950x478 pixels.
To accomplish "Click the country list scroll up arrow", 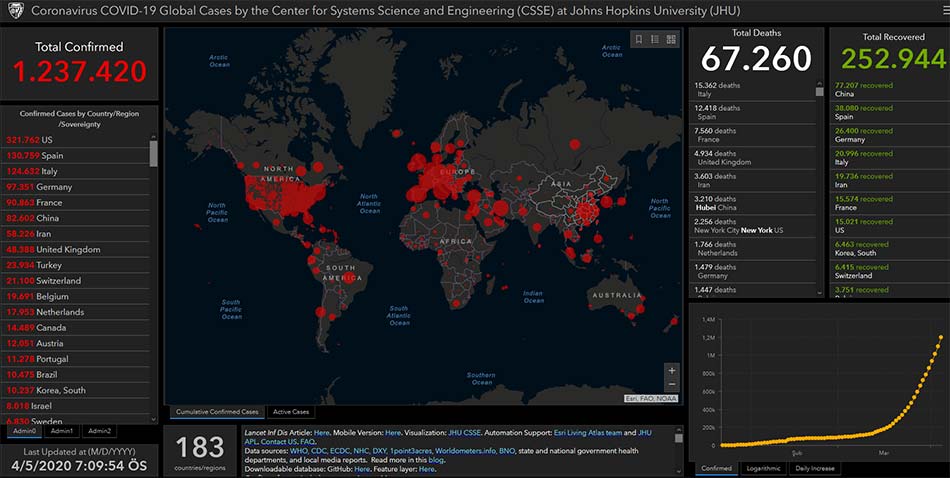I will (153, 137).
